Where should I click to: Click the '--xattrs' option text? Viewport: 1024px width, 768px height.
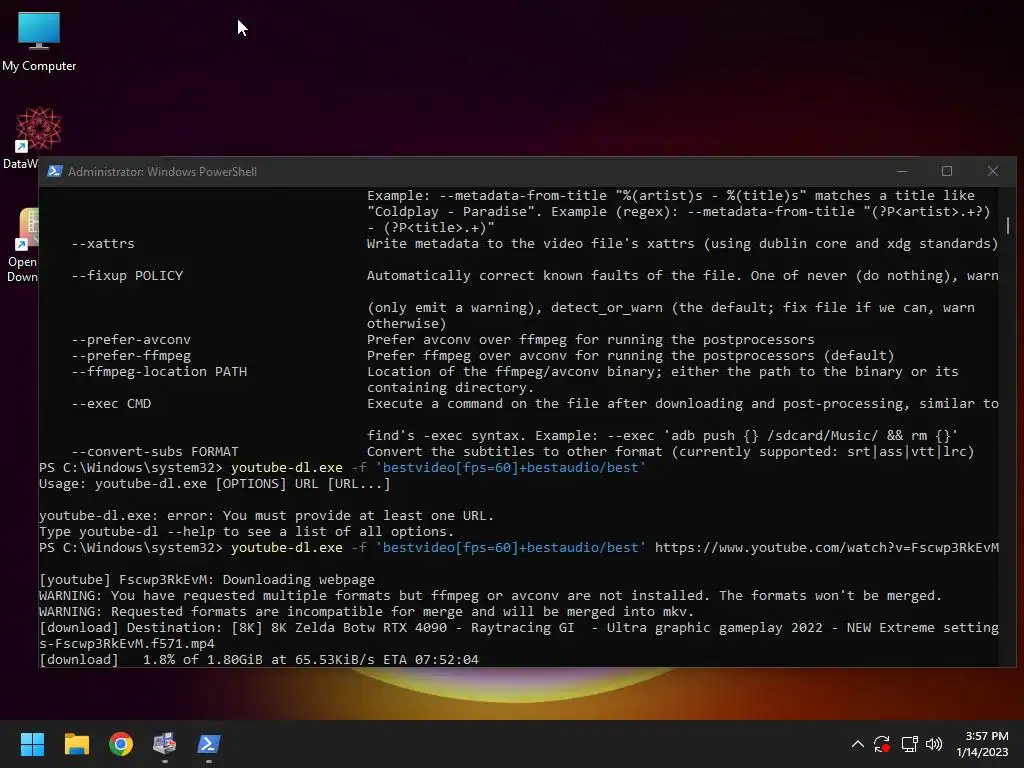[x=103, y=244]
